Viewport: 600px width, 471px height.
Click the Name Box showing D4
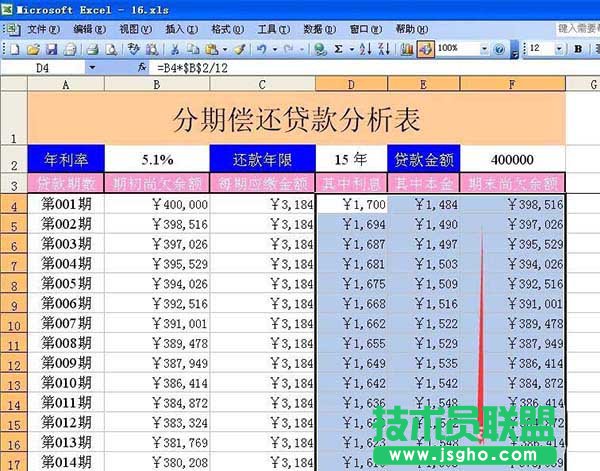[43, 68]
